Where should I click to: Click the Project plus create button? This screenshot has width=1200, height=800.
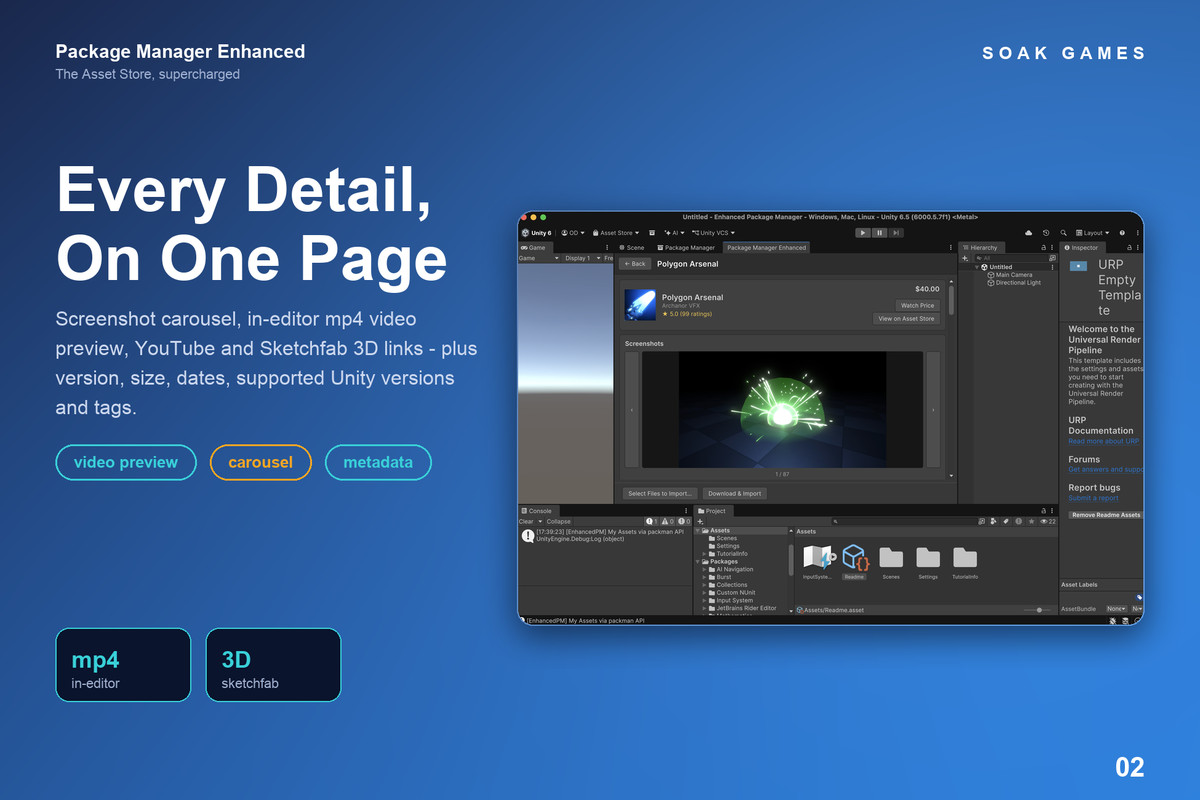700,522
